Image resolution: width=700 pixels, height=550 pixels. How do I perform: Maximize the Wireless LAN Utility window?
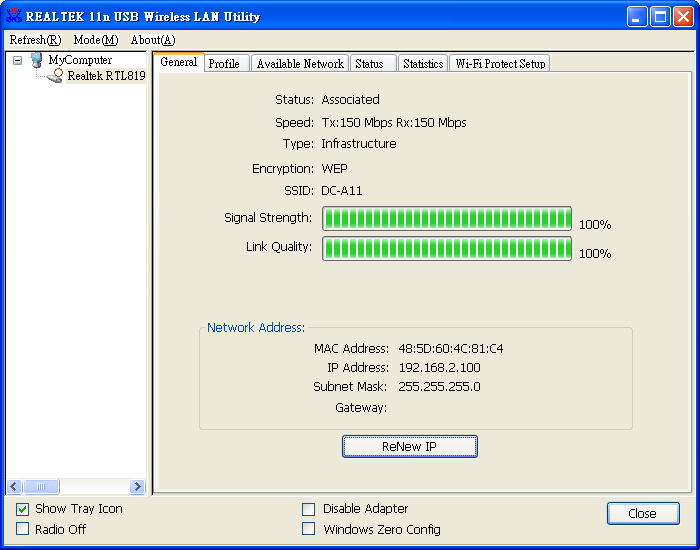coord(660,17)
